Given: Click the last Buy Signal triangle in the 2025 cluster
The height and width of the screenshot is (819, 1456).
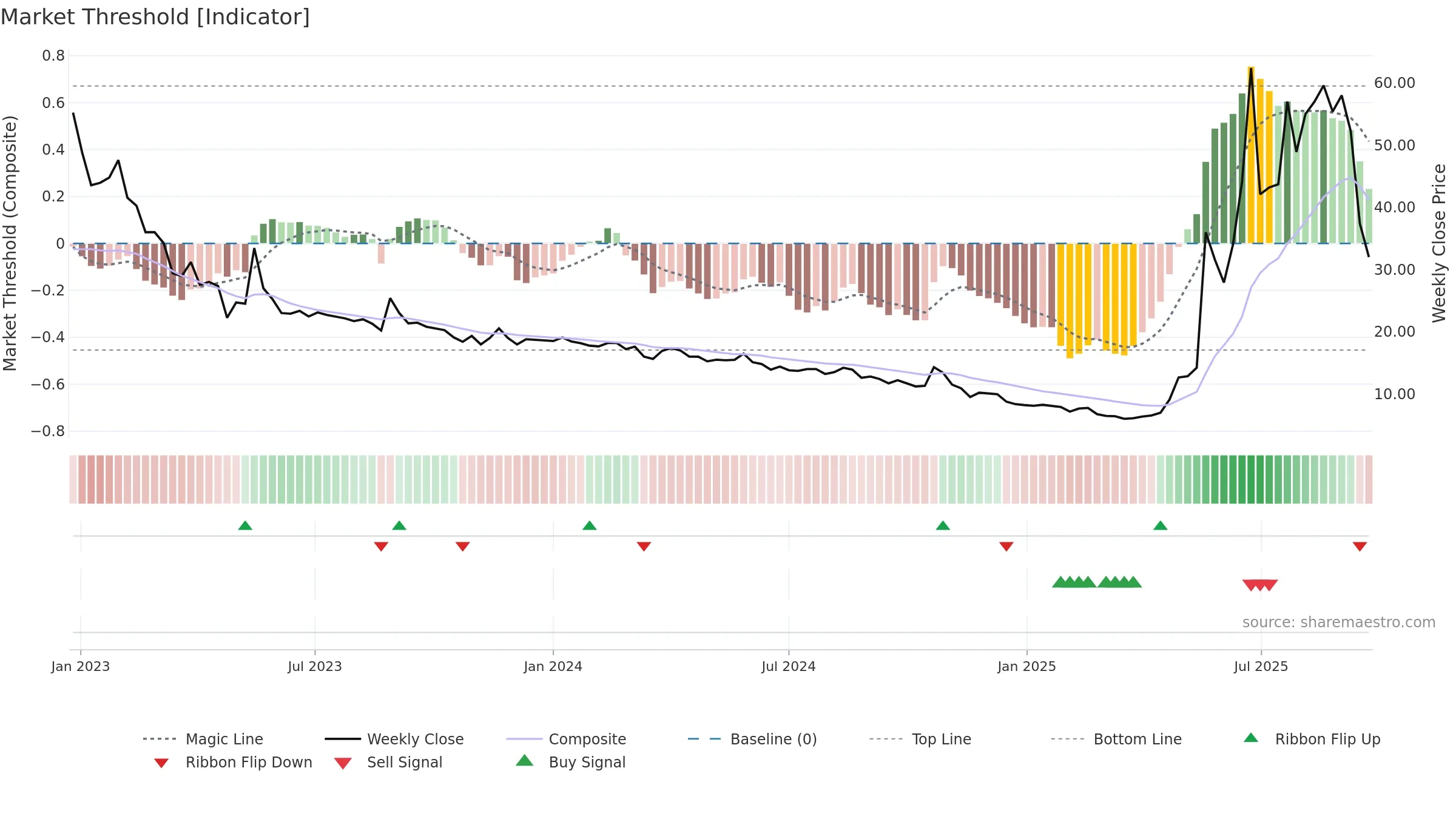Looking at the screenshot, I should tap(1133, 582).
